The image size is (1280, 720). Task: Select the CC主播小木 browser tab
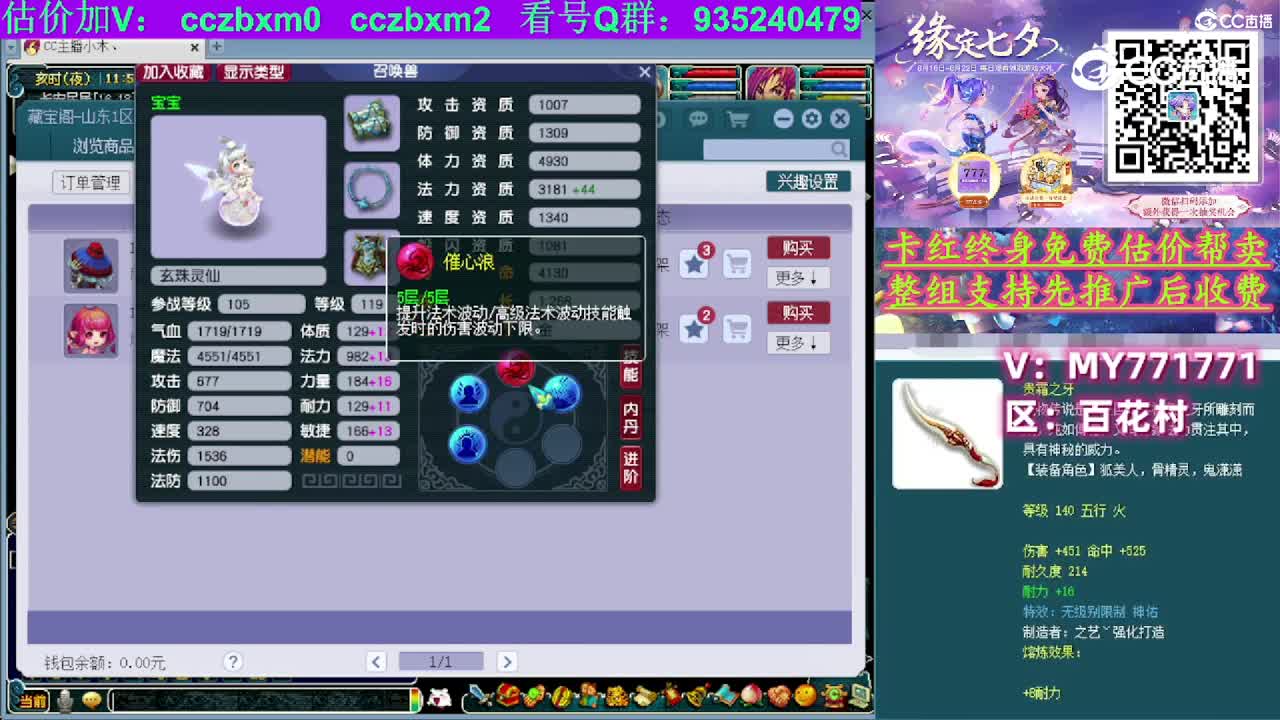pyautogui.click(x=112, y=47)
